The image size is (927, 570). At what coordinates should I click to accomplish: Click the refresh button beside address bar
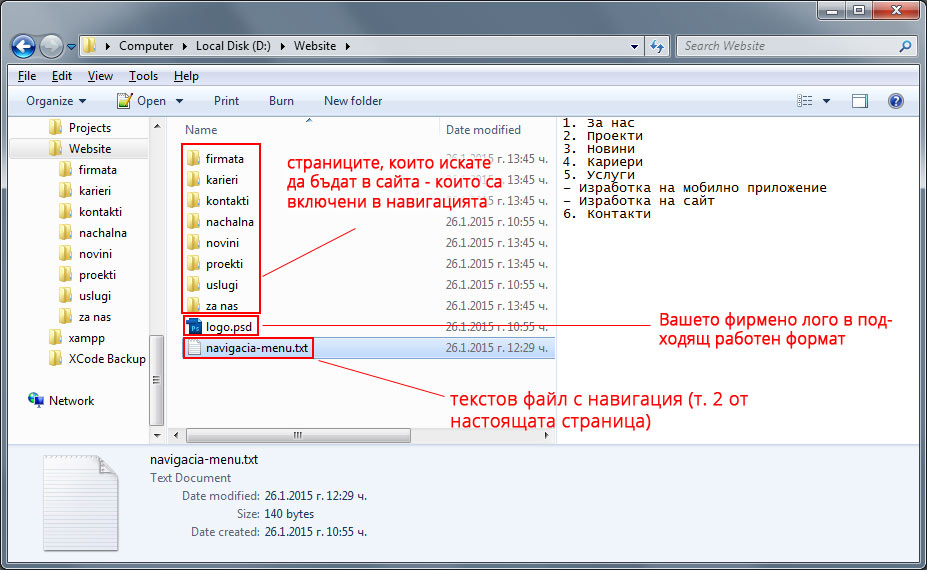[x=658, y=46]
